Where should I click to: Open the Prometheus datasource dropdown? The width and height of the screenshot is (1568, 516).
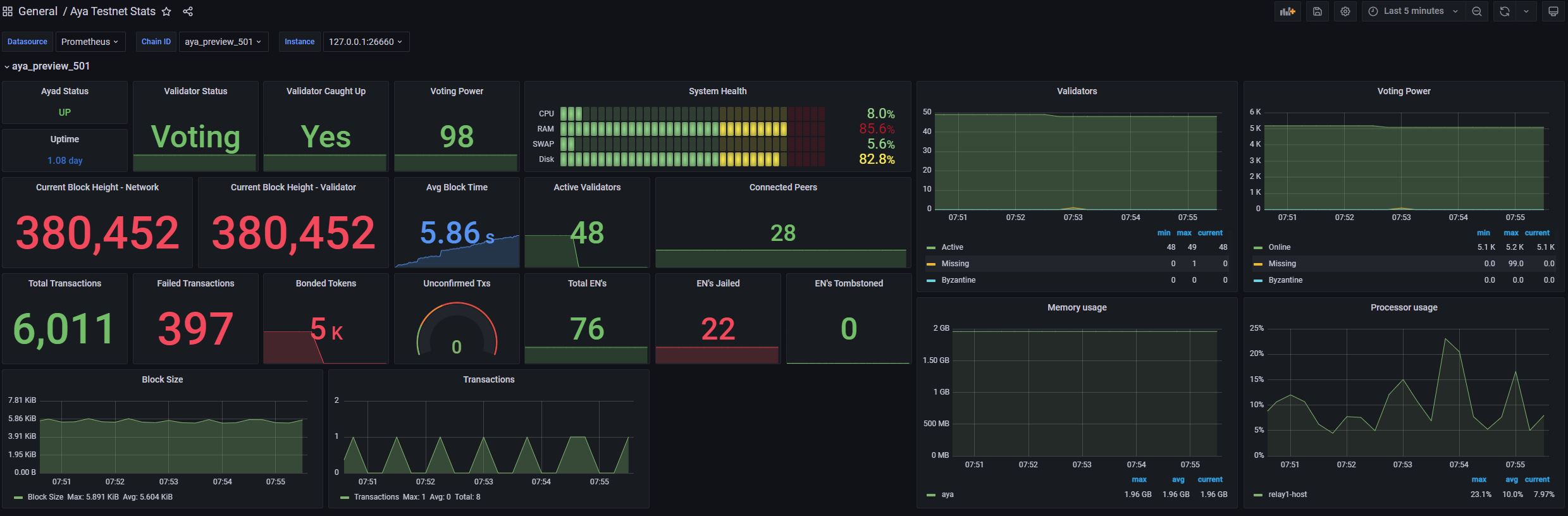(90, 42)
